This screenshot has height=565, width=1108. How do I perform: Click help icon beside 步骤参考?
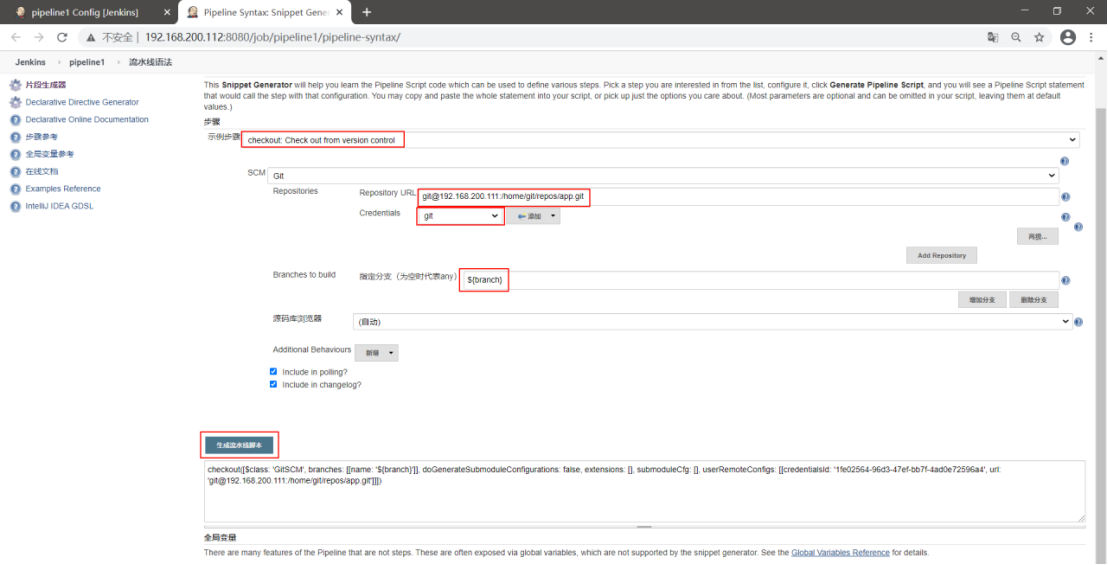click(16, 137)
